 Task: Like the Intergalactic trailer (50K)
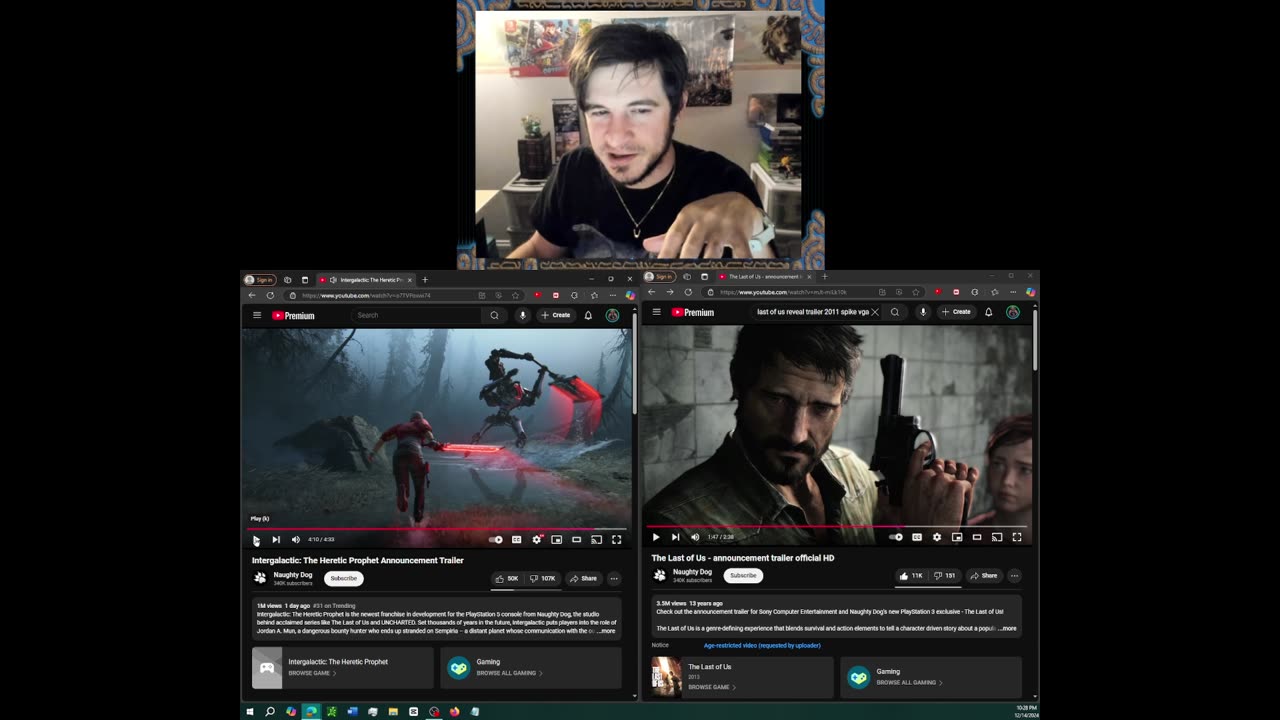507,578
